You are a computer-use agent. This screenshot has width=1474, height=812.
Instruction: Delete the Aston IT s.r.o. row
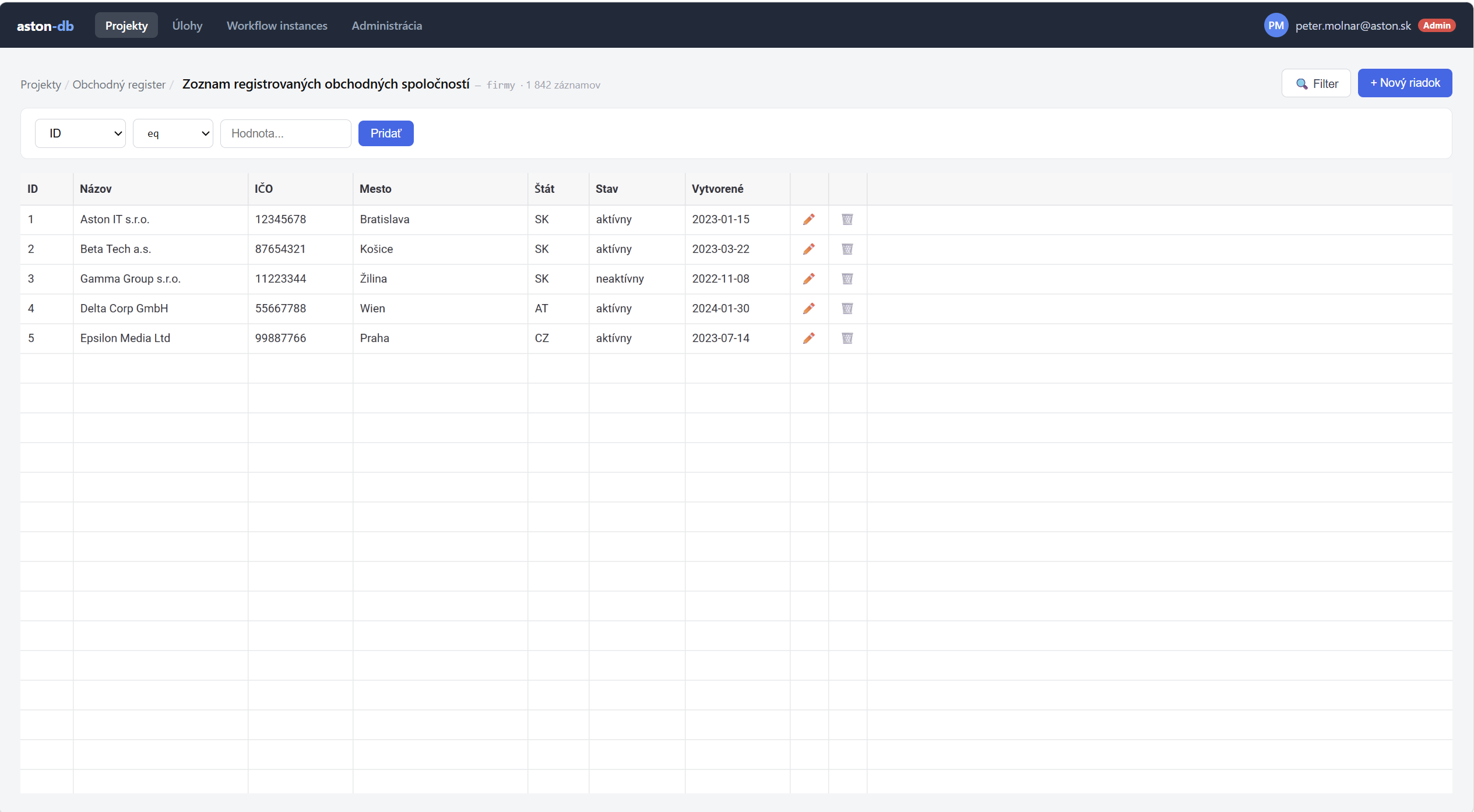847,219
